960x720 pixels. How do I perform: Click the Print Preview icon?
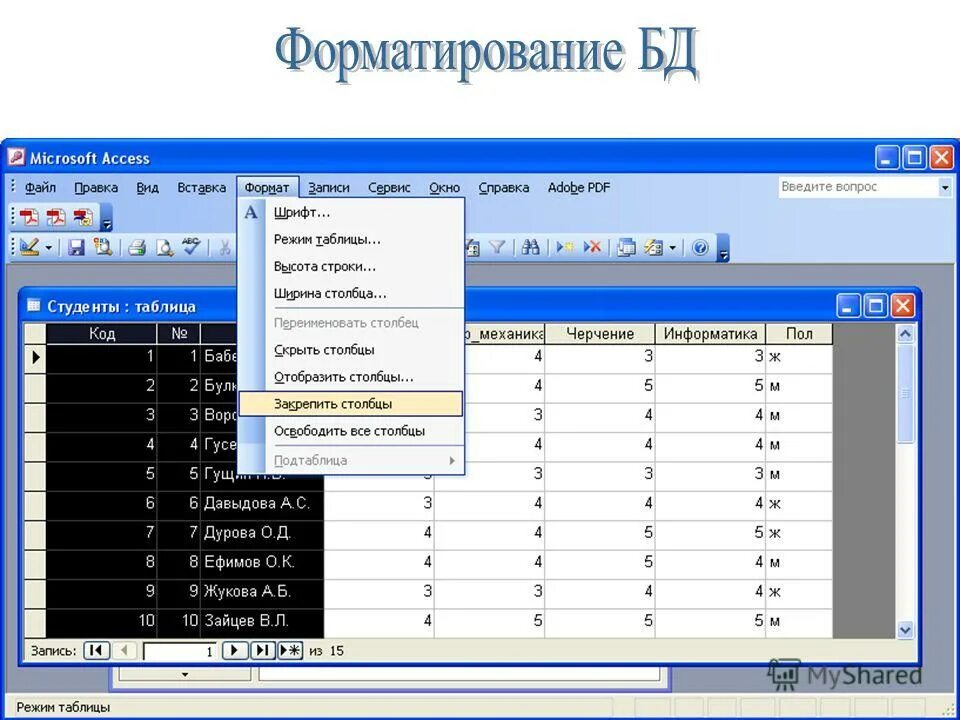click(x=164, y=247)
